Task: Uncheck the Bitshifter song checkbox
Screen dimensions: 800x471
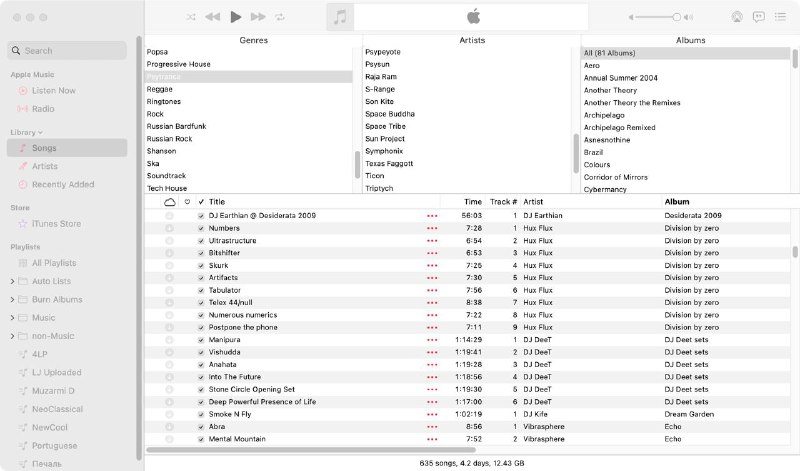Action: (201, 253)
